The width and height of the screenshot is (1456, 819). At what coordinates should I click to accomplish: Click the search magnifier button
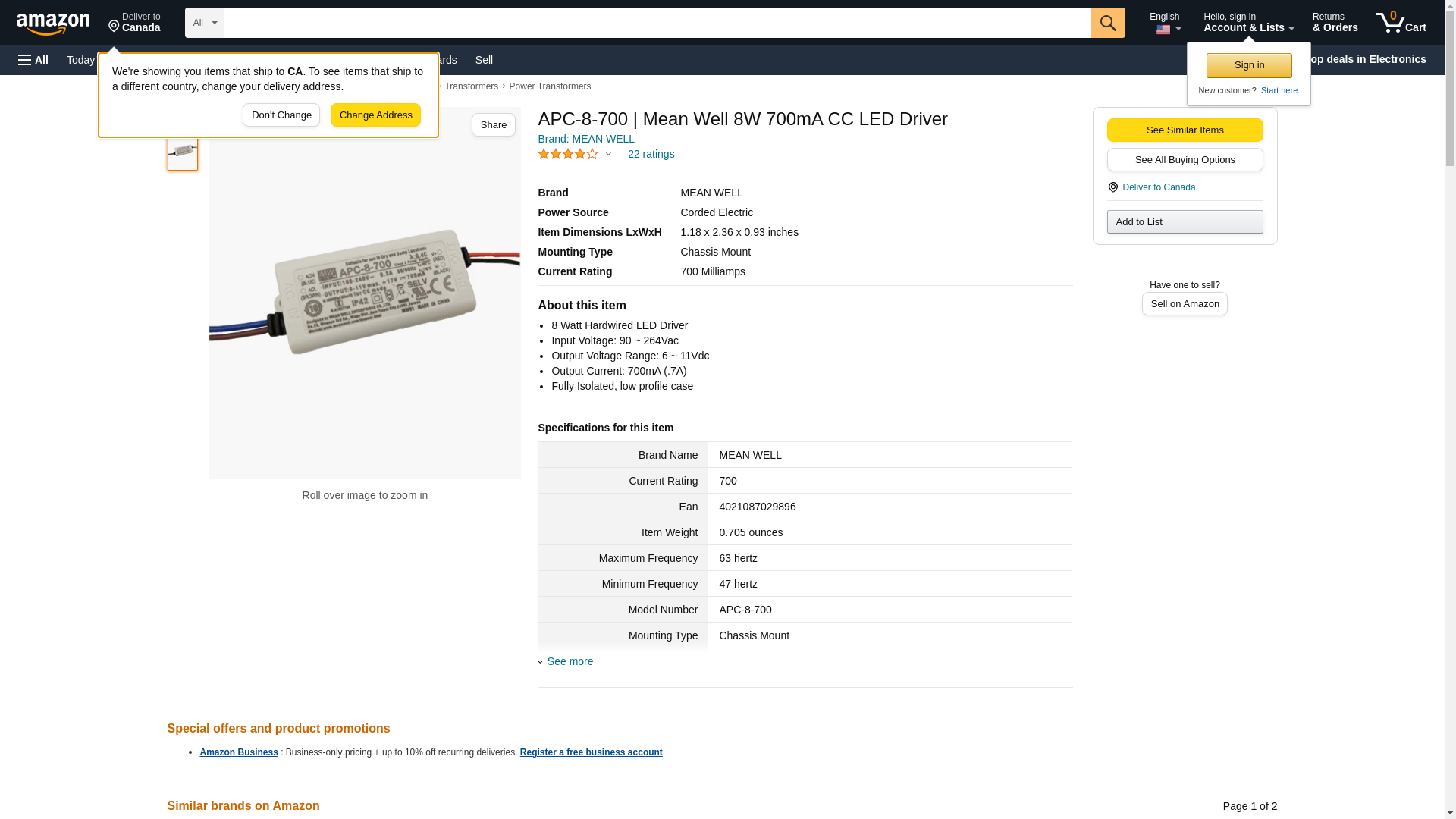coord(1107,23)
